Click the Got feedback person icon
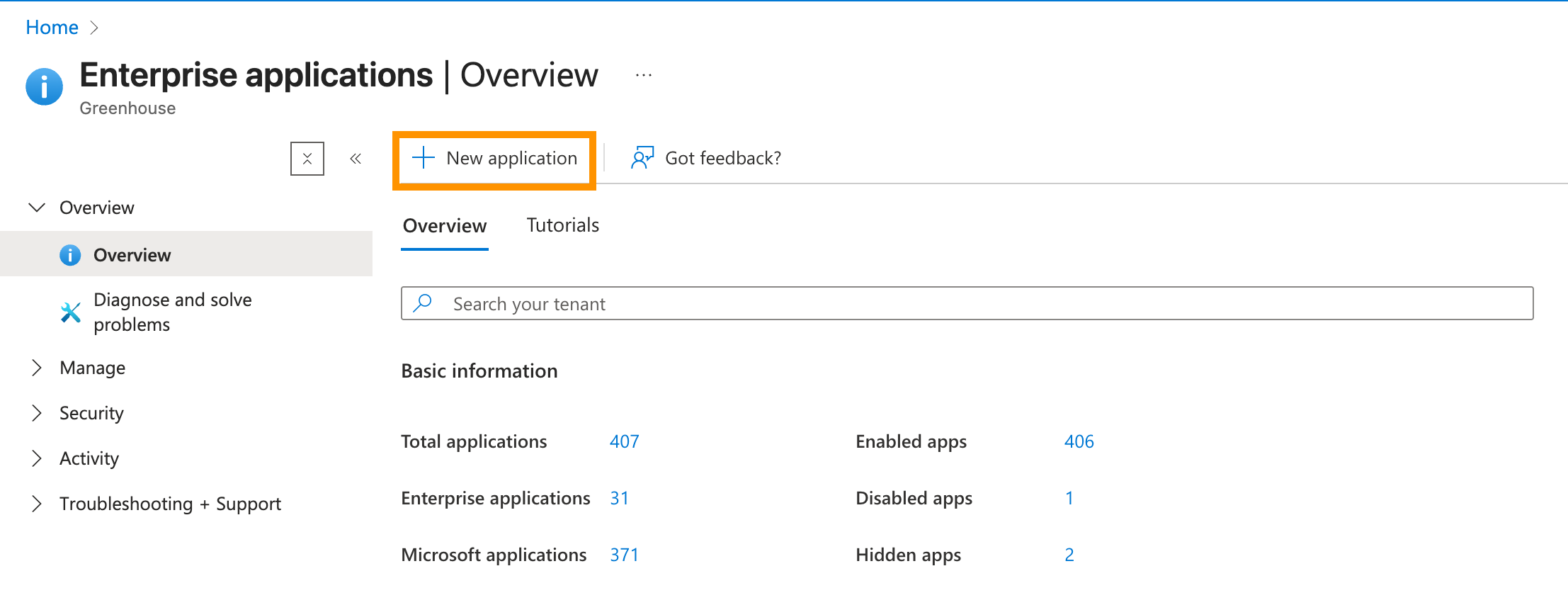This screenshot has width=1568, height=605. 642,158
